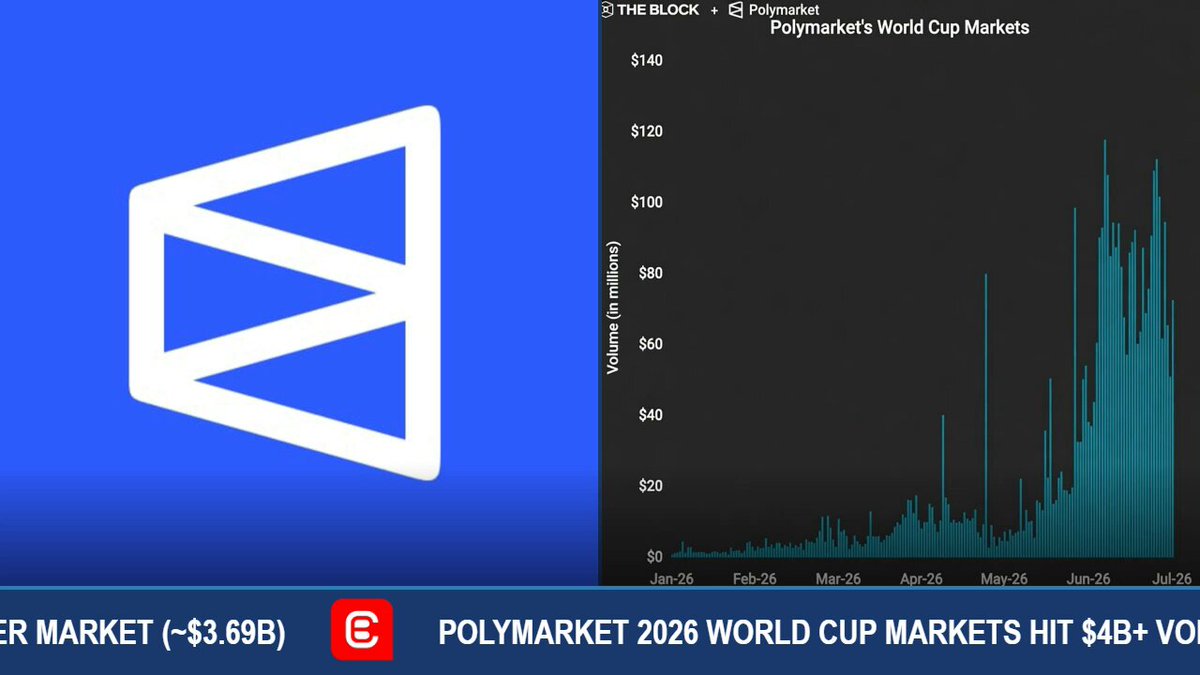The height and width of the screenshot is (675, 1200).
Task: Click the $0 y-axis label
Action: tap(654, 556)
